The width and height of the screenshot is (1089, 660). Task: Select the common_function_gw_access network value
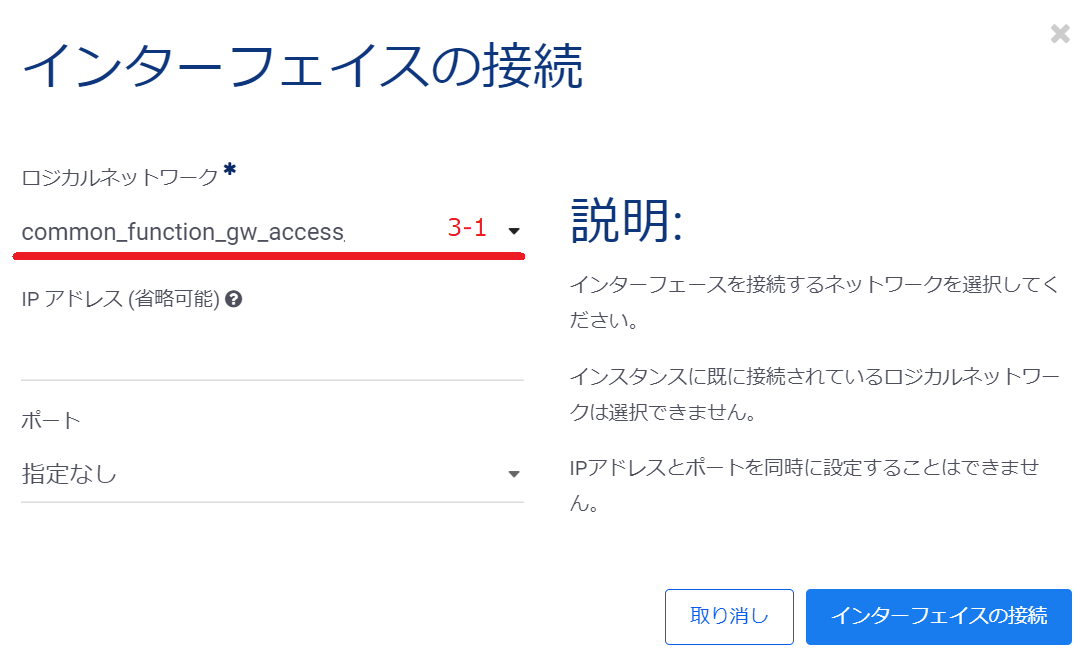click(x=183, y=232)
